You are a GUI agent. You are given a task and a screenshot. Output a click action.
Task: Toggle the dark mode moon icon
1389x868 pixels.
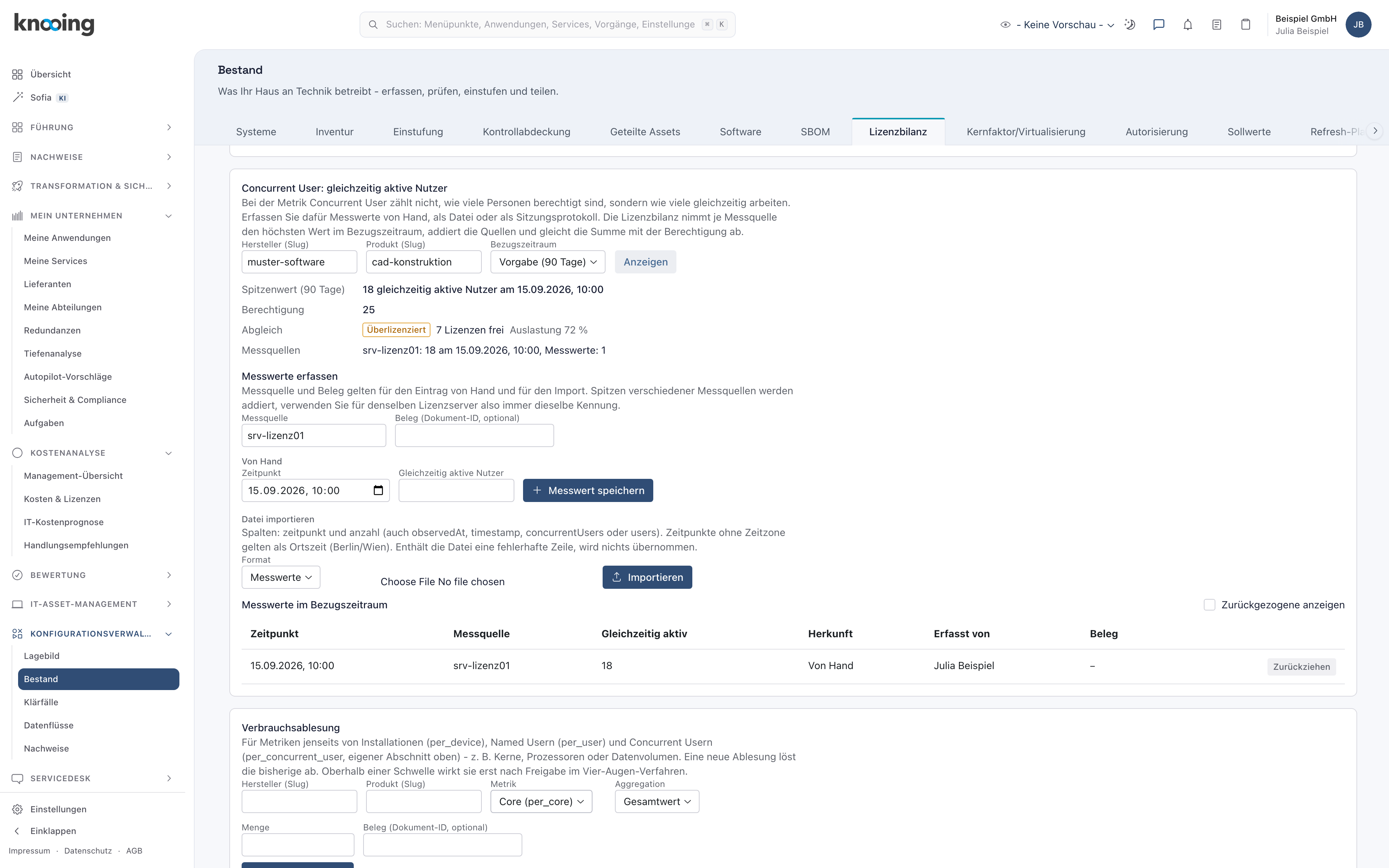point(1130,25)
